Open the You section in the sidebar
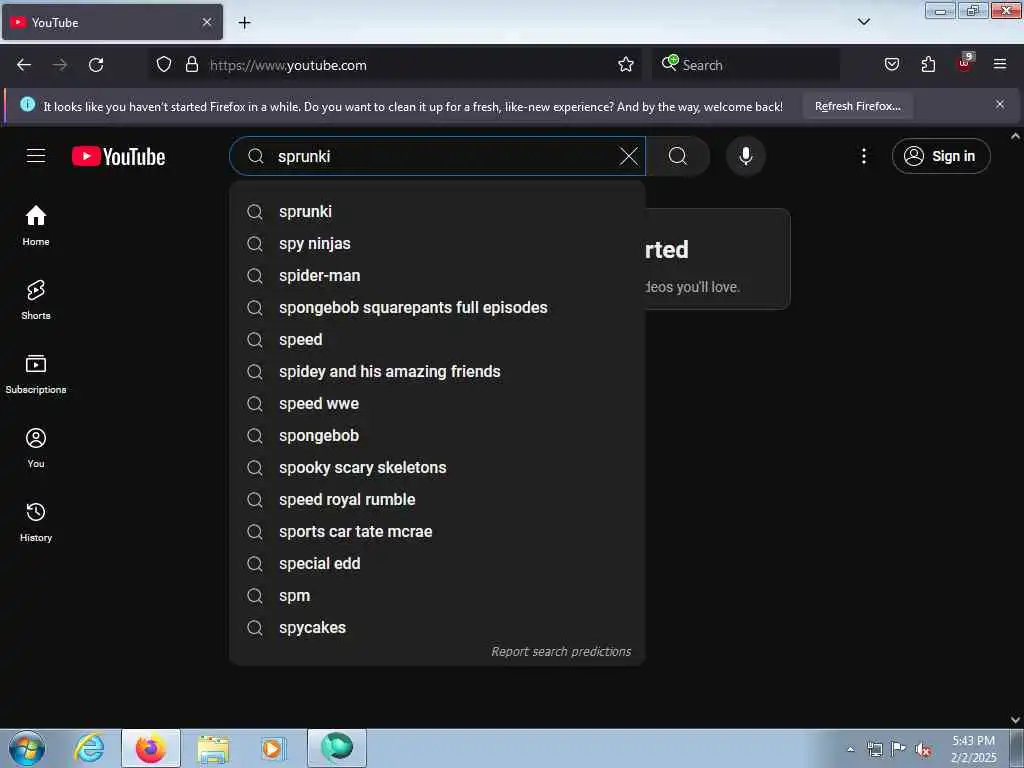Viewport: 1024px width, 768px height. click(36, 448)
